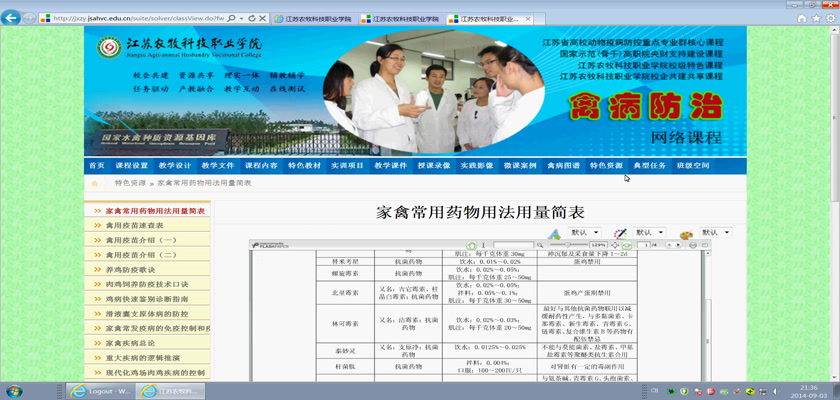Click the FlashPaper fit-page icon

tap(614, 245)
